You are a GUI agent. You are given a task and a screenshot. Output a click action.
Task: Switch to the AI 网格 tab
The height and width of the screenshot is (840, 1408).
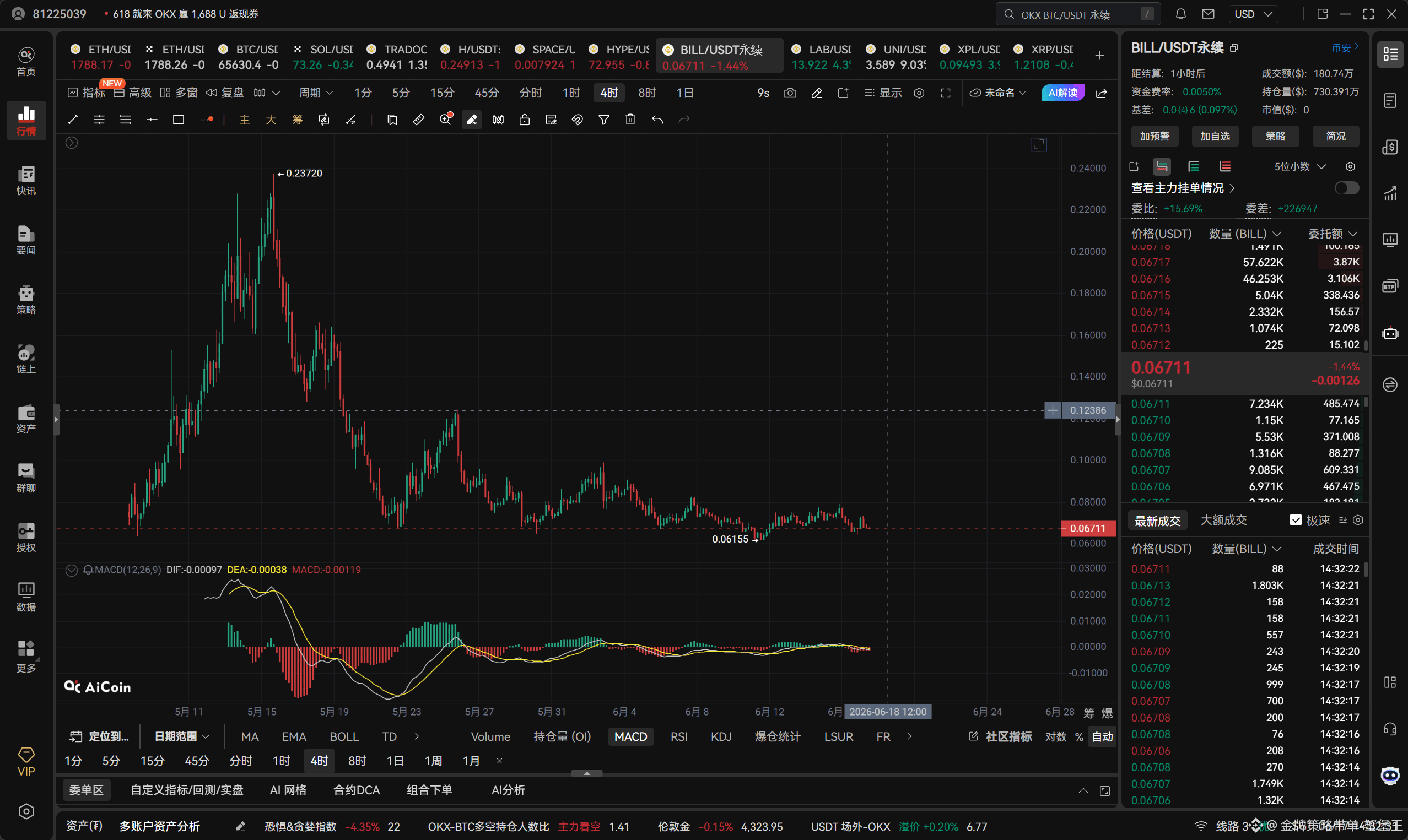288,790
